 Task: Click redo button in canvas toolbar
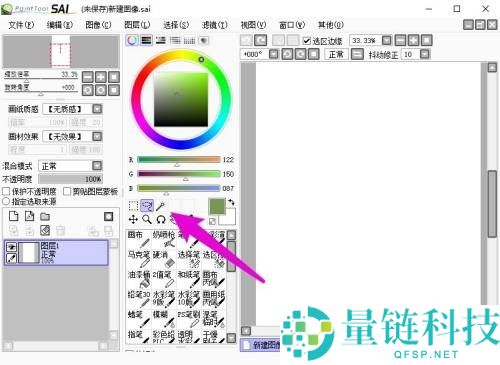pyautogui.click(x=261, y=40)
